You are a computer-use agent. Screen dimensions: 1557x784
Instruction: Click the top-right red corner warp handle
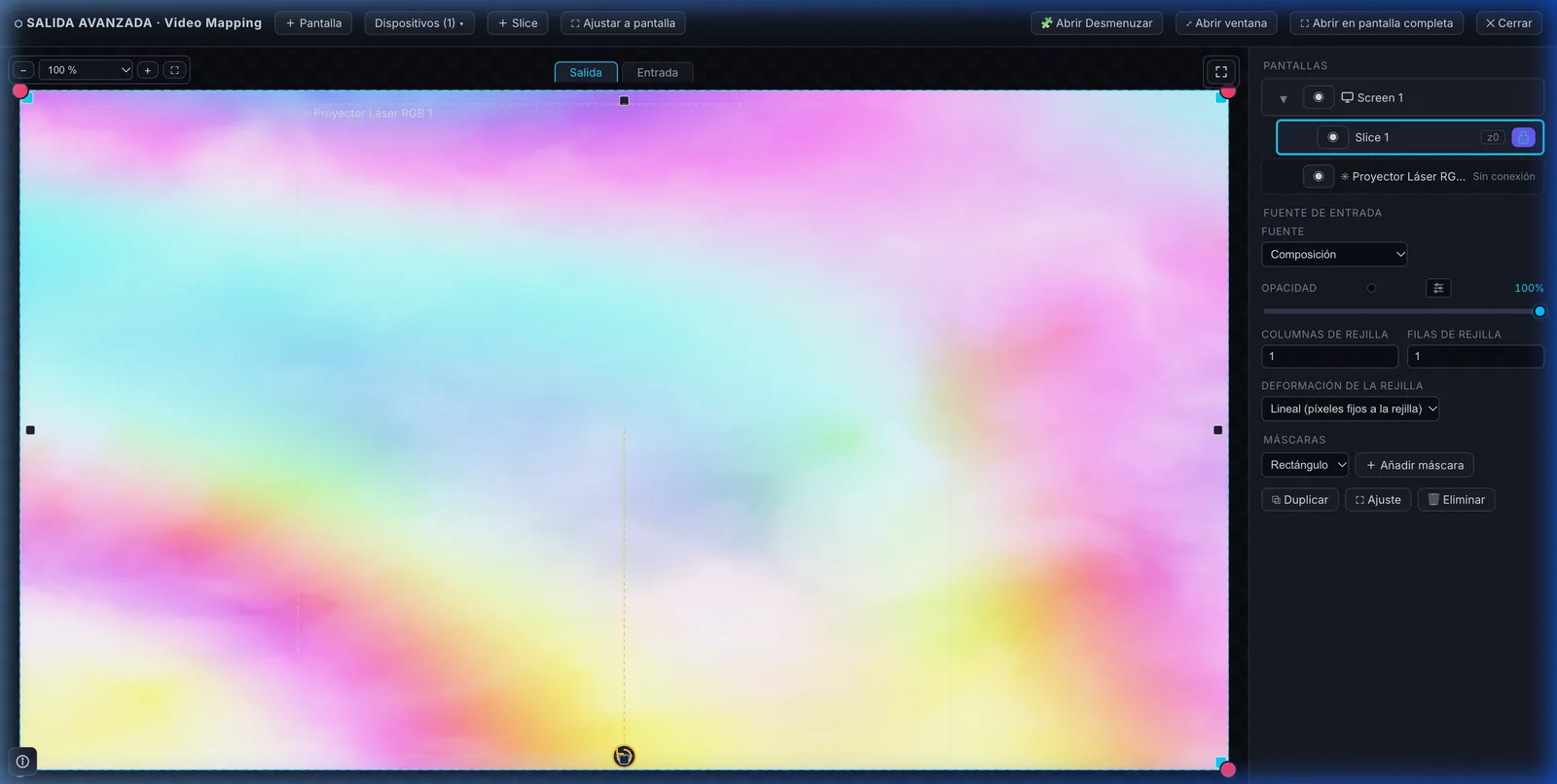click(1228, 90)
